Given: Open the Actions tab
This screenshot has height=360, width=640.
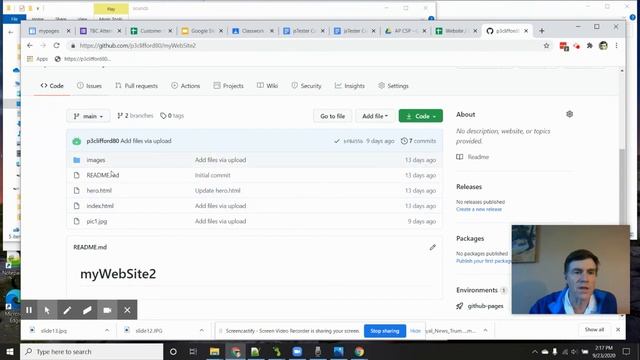Looking at the screenshot, I should point(186,86).
